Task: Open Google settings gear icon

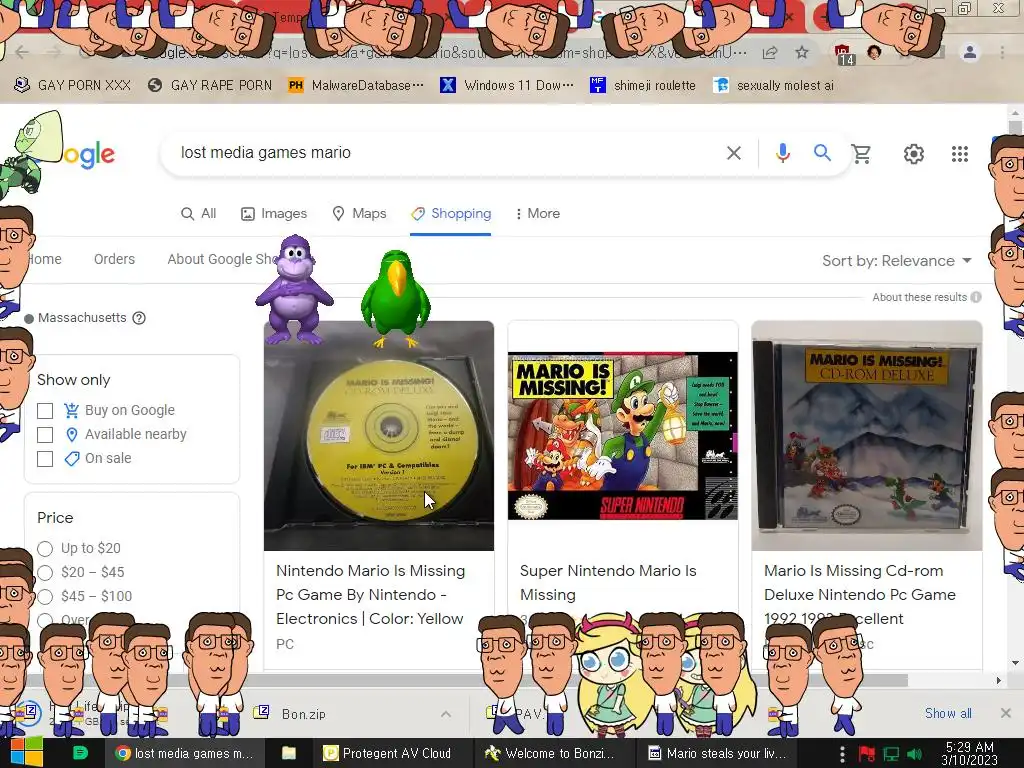Action: click(914, 154)
